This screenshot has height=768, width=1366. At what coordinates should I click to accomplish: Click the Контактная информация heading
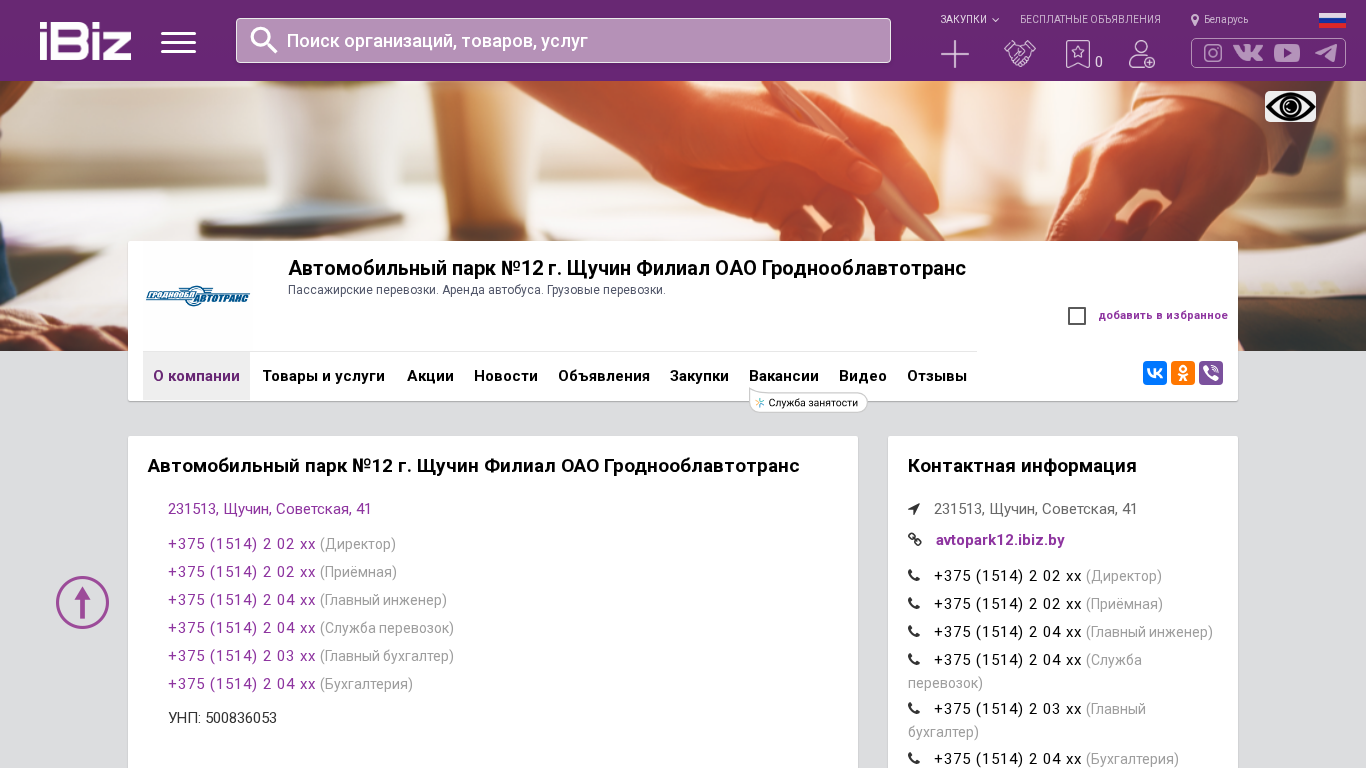coord(1022,466)
